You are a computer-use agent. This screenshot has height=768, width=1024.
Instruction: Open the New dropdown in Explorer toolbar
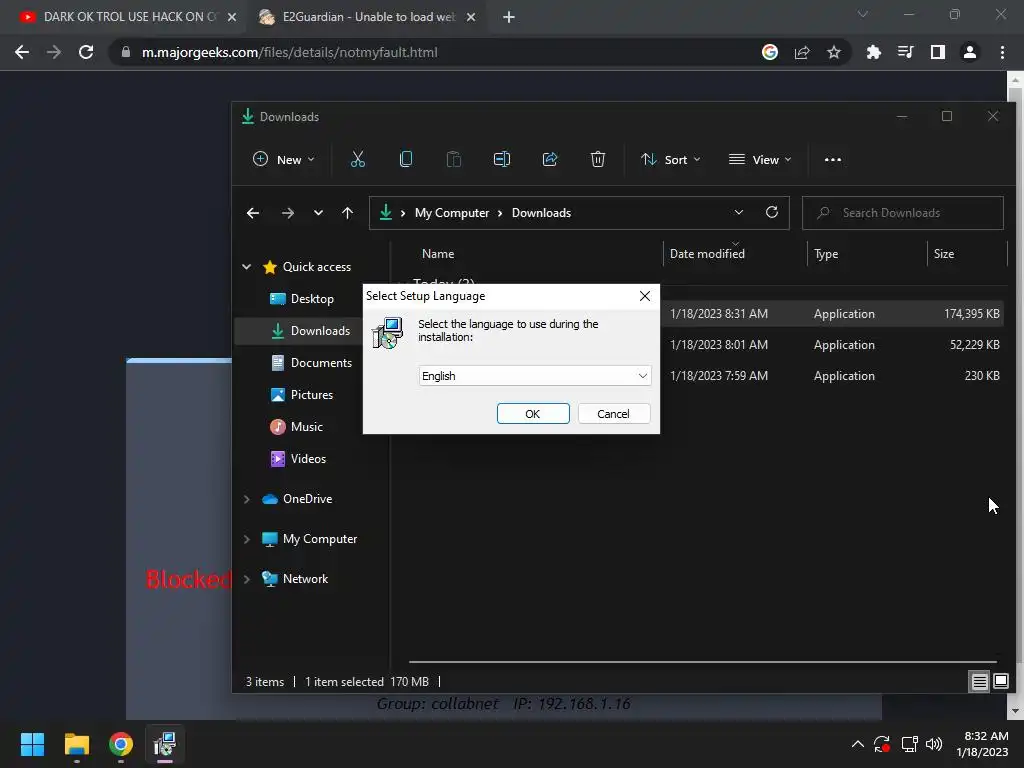click(x=284, y=159)
